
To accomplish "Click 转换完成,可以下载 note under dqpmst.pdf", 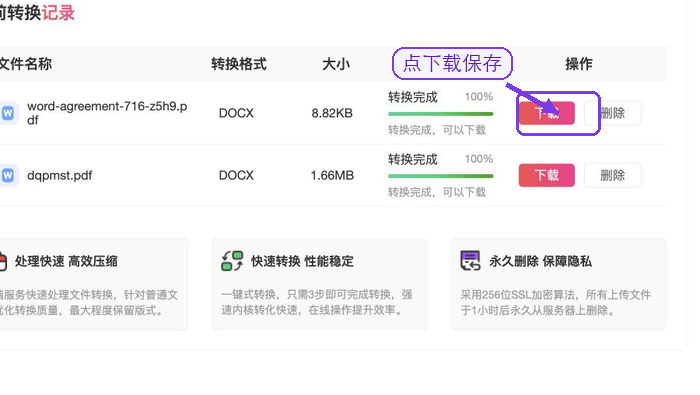I will (437, 192).
